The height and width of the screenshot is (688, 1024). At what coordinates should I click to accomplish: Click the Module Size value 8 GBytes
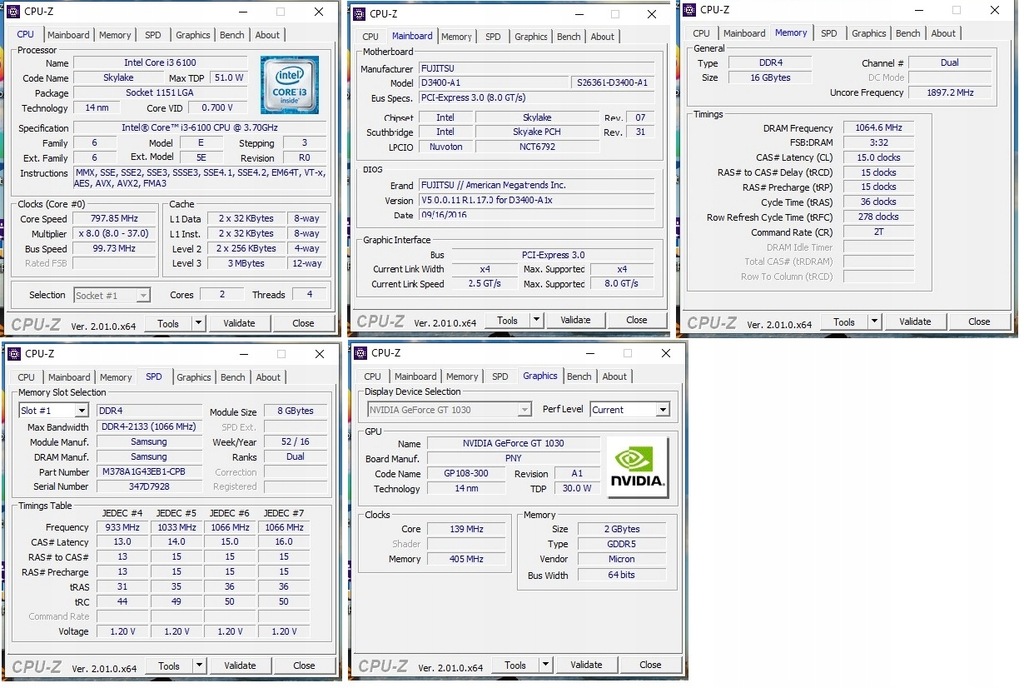(x=296, y=411)
